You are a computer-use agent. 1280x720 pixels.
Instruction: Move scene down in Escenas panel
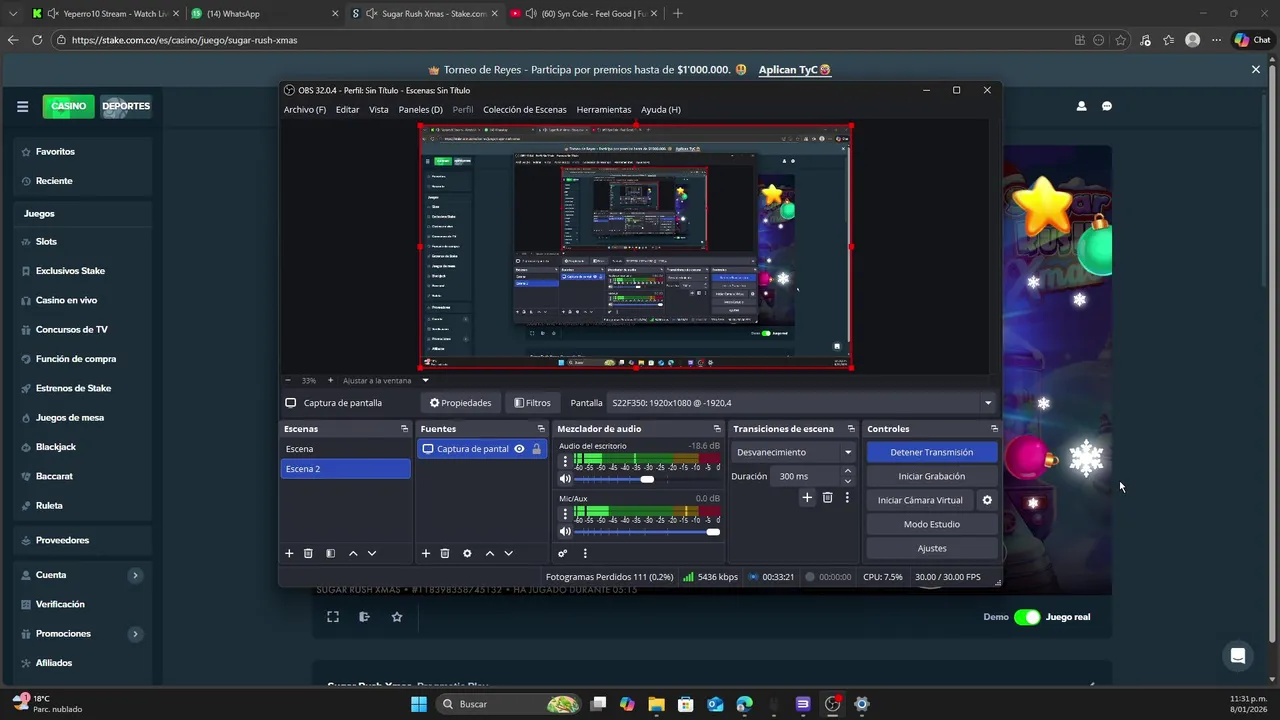[x=372, y=553]
